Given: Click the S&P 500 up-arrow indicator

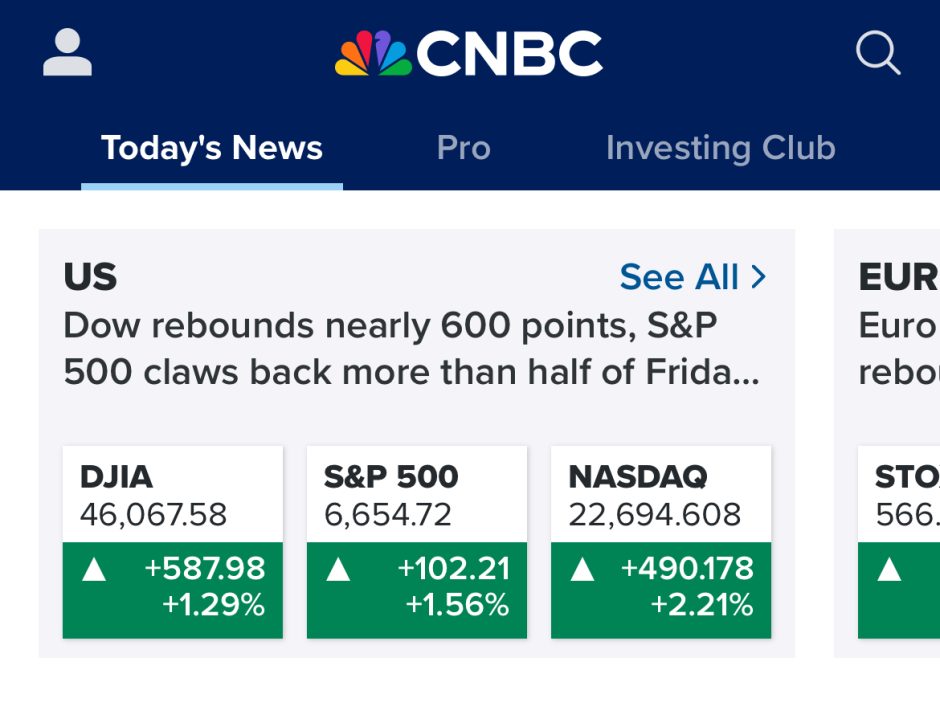Looking at the screenshot, I should click(338, 570).
